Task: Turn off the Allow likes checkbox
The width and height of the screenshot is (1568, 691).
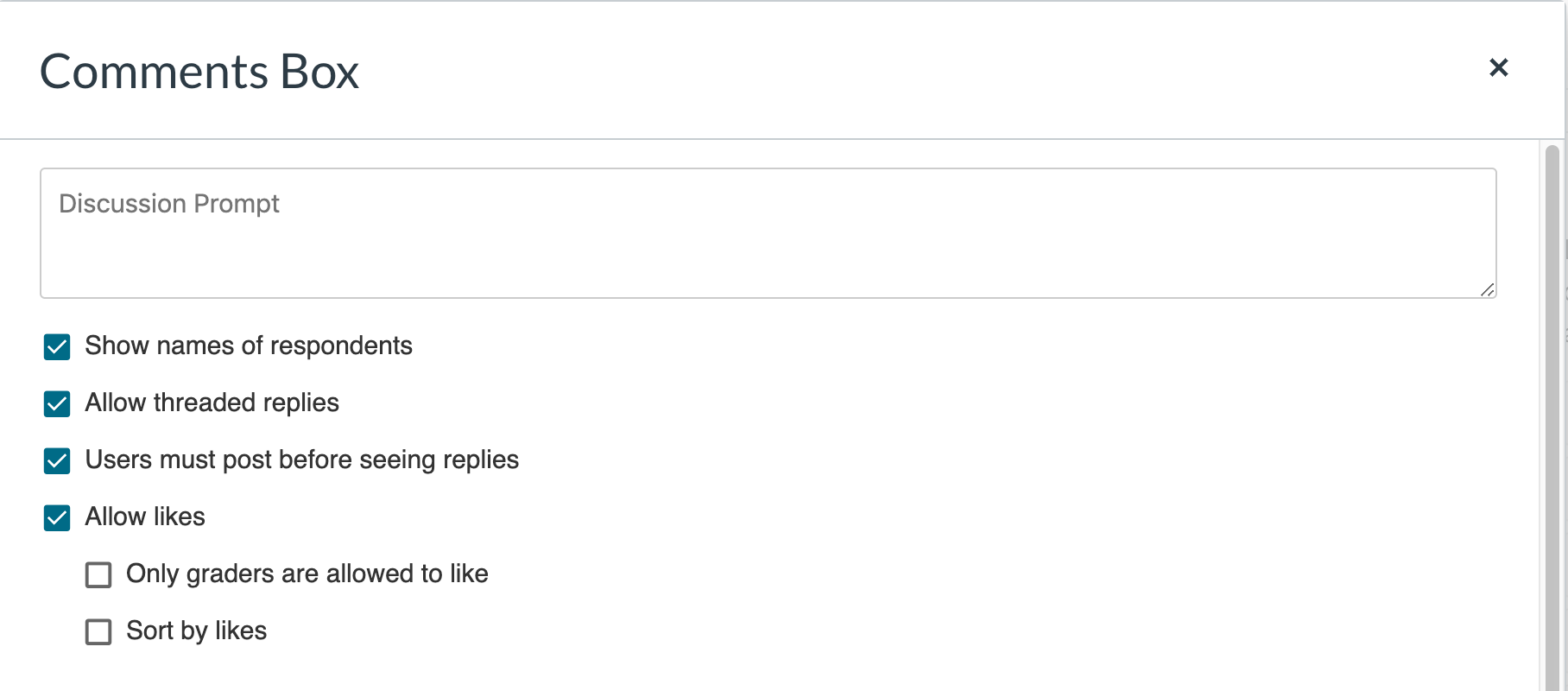Action: click(57, 518)
